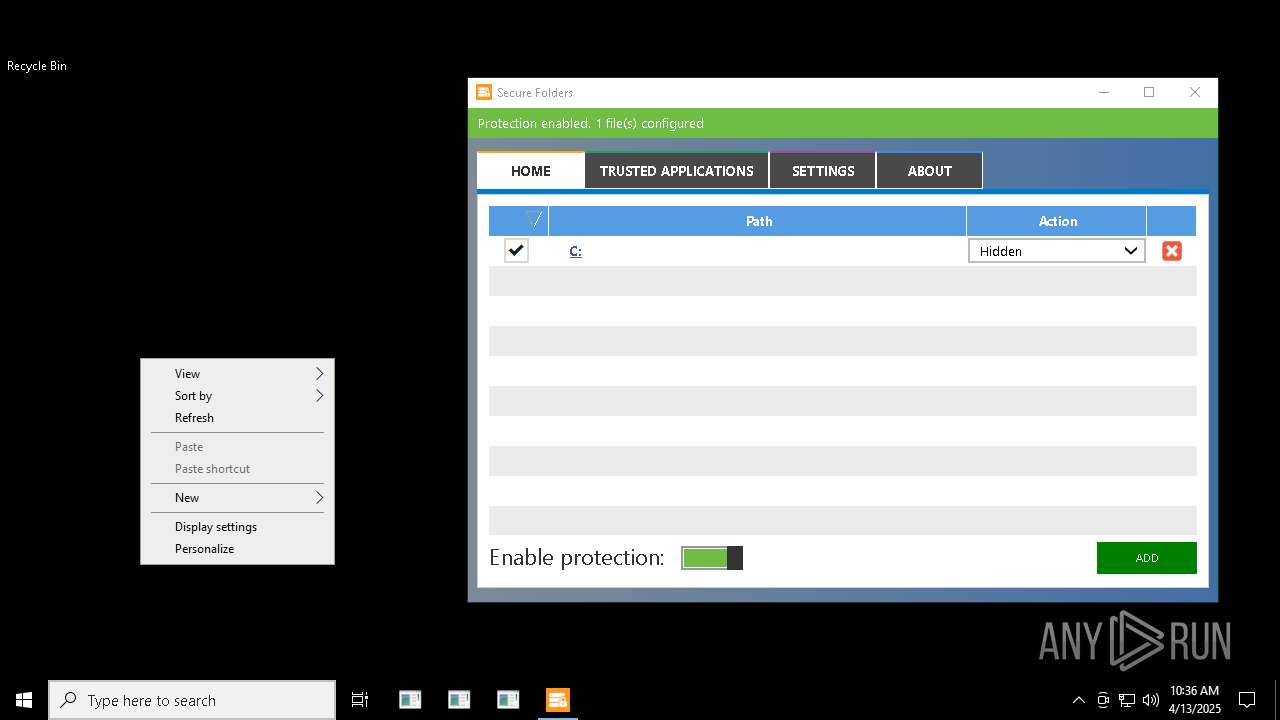1280x720 pixels.
Task: Select the Home tab
Action: coord(531,171)
